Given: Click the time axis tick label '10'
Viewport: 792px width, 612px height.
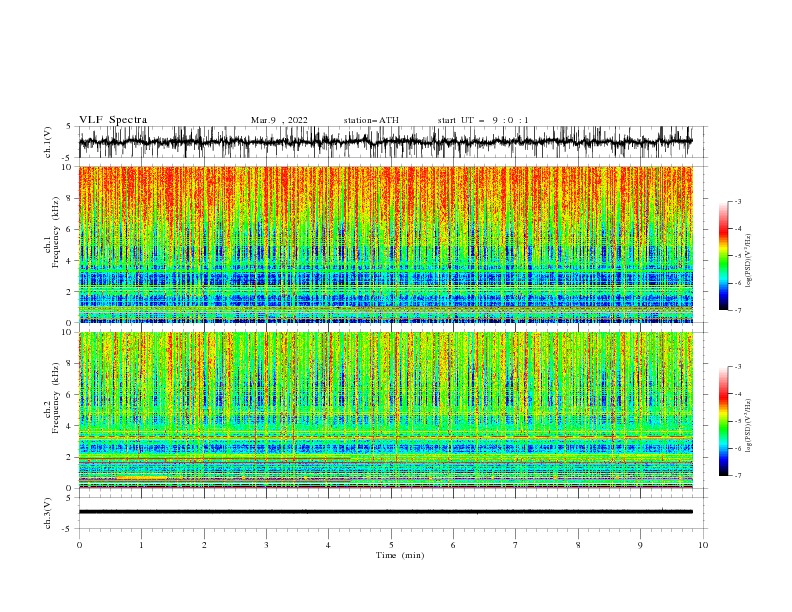Looking at the screenshot, I should (703, 545).
